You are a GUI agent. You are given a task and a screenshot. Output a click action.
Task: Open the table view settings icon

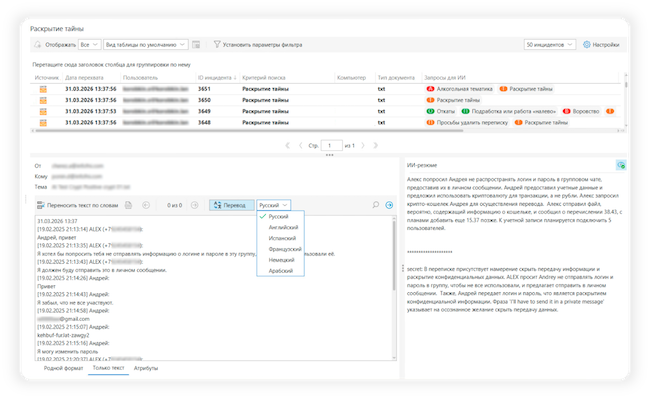pyautogui.click(x=196, y=44)
